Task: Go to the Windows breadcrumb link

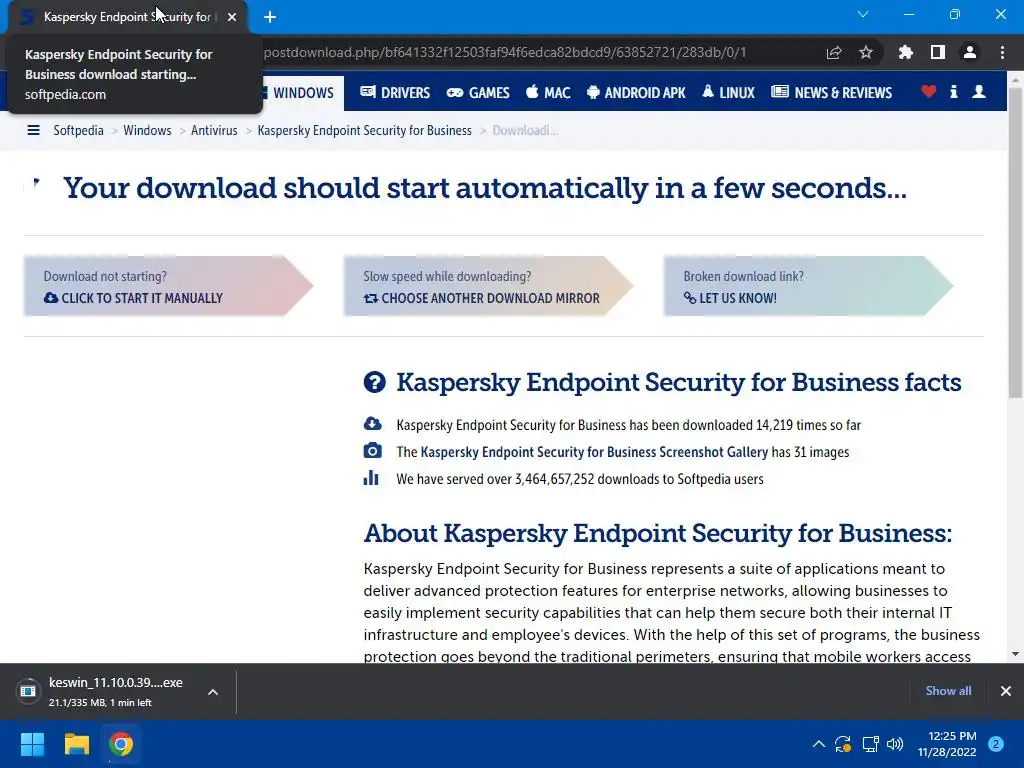Action: (147, 131)
